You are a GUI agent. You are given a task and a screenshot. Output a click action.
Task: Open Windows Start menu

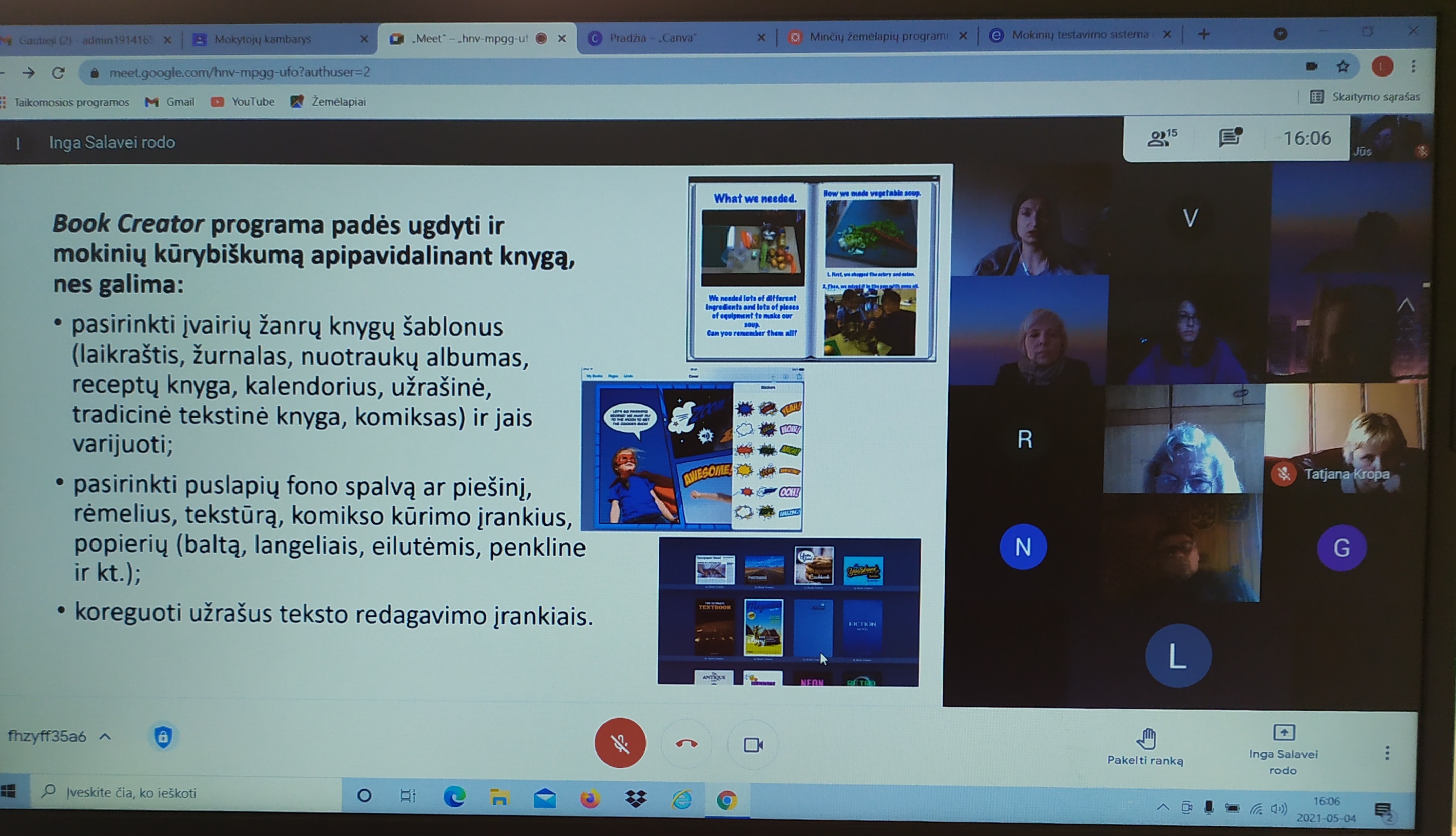[8, 791]
